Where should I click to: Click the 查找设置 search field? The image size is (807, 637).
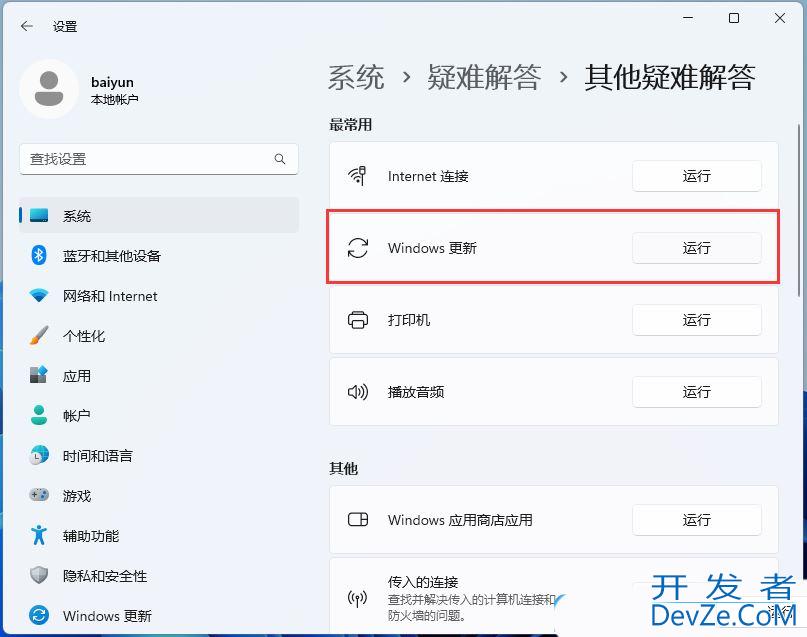click(159, 159)
